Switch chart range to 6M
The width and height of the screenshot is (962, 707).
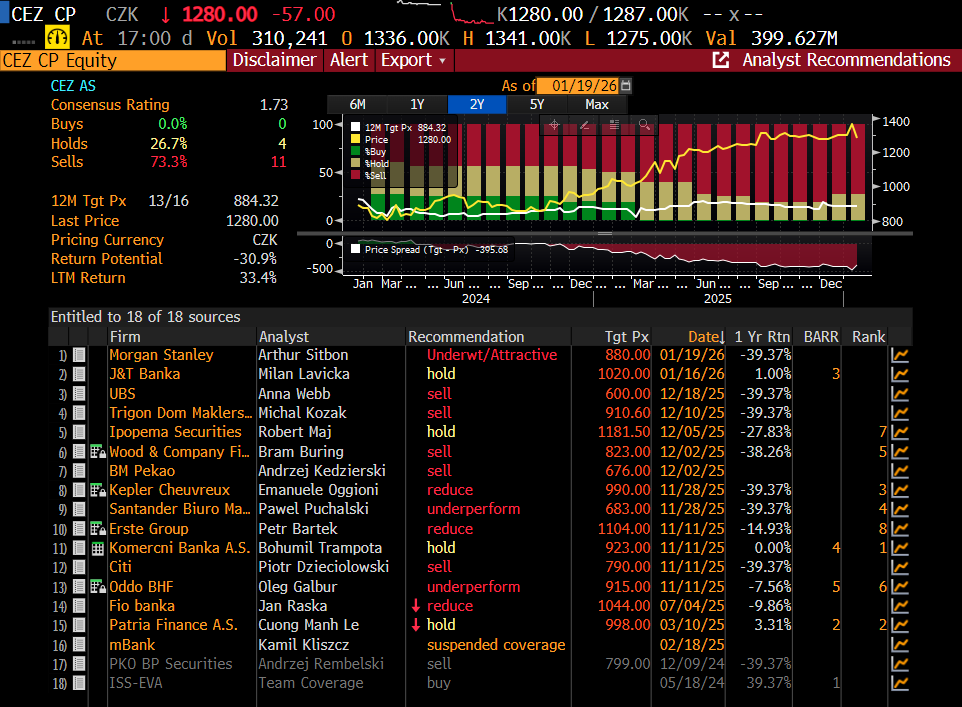pos(357,104)
